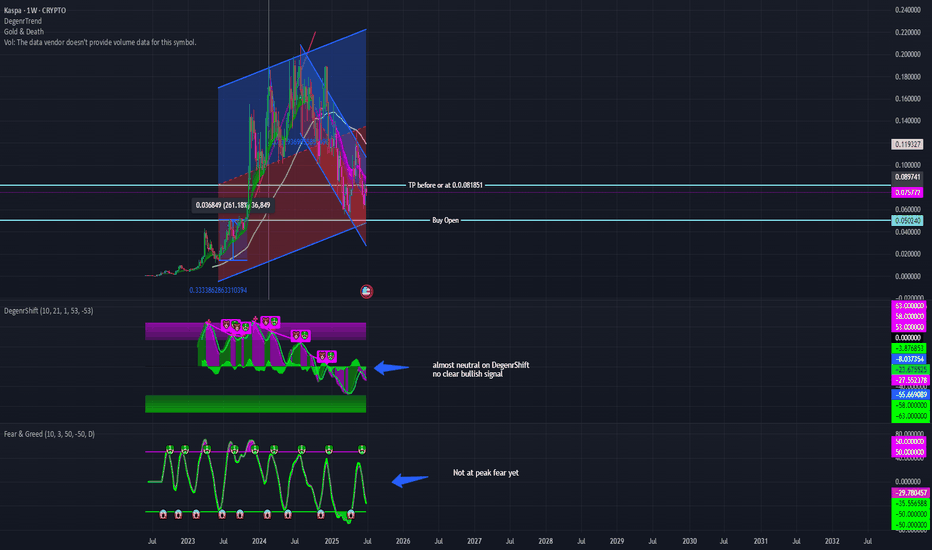Click the event marker icon below the candles

click(366, 290)
